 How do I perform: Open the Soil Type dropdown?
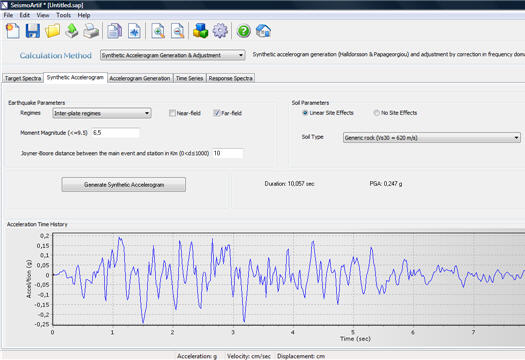coord(432,138)
